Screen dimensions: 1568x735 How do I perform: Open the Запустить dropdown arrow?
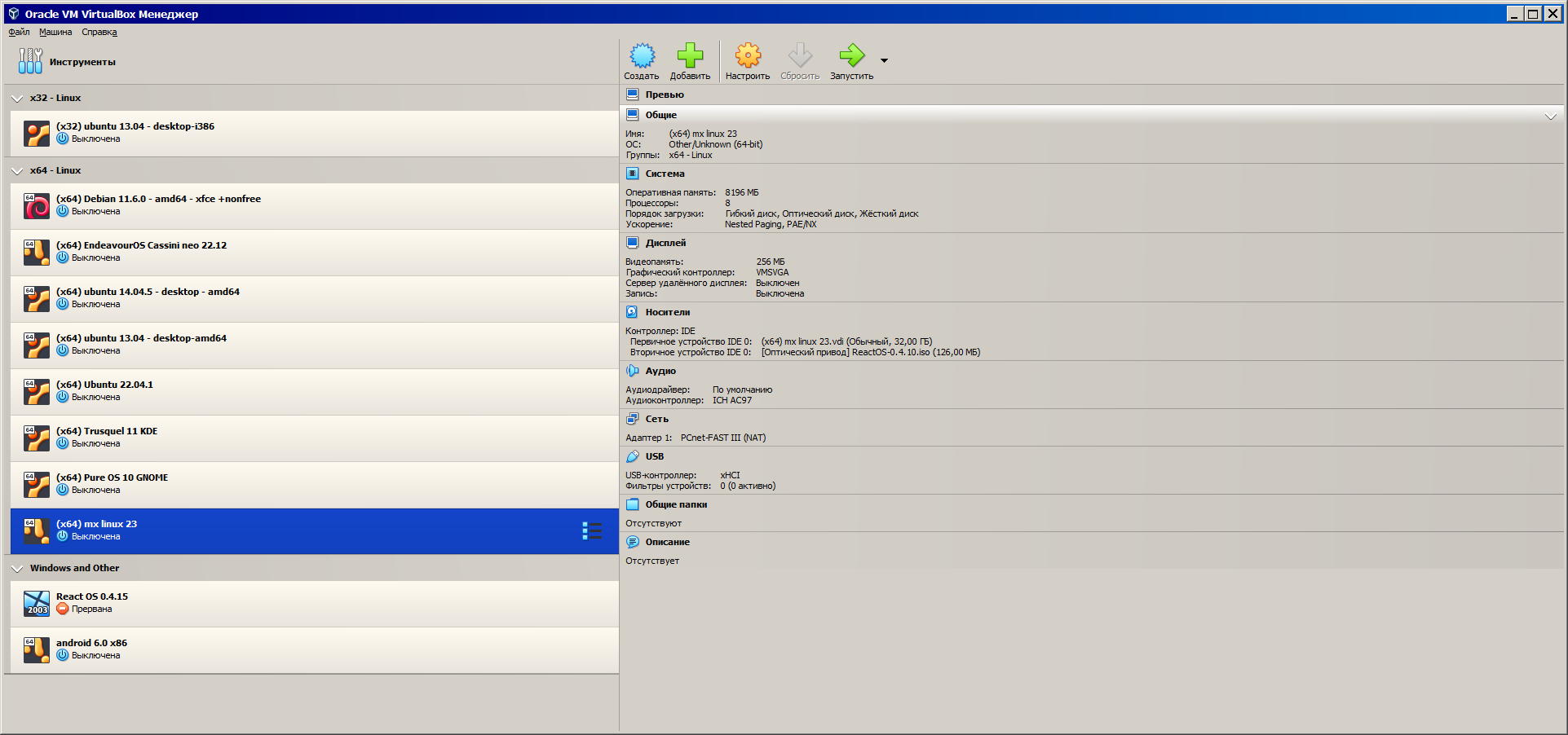[x=884, y=60]
